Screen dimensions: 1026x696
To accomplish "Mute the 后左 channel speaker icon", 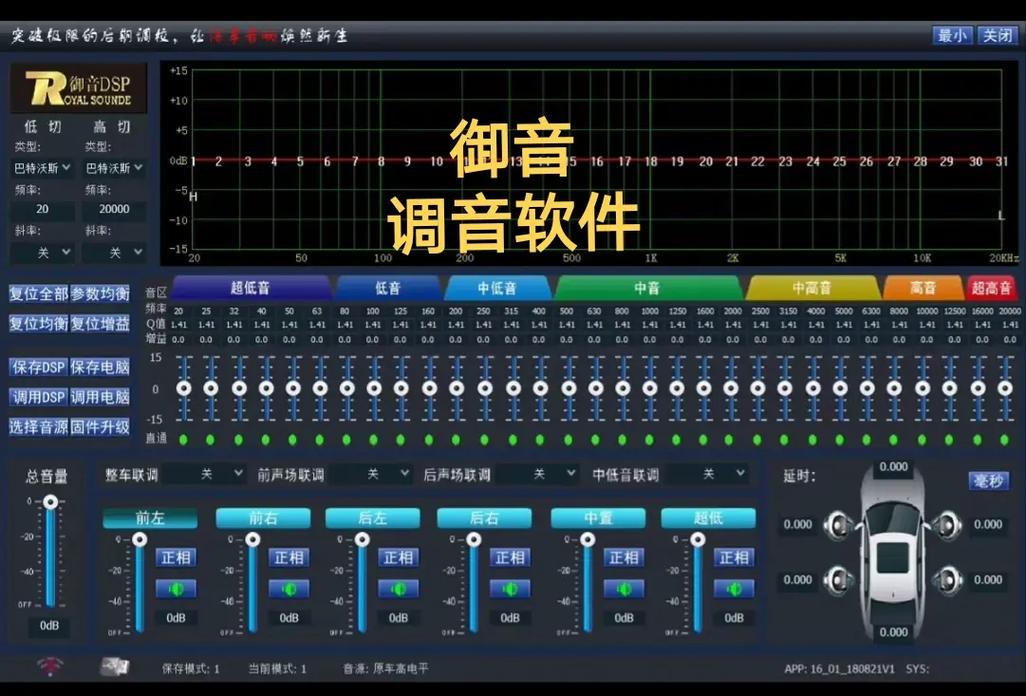I will coord(398,589).
